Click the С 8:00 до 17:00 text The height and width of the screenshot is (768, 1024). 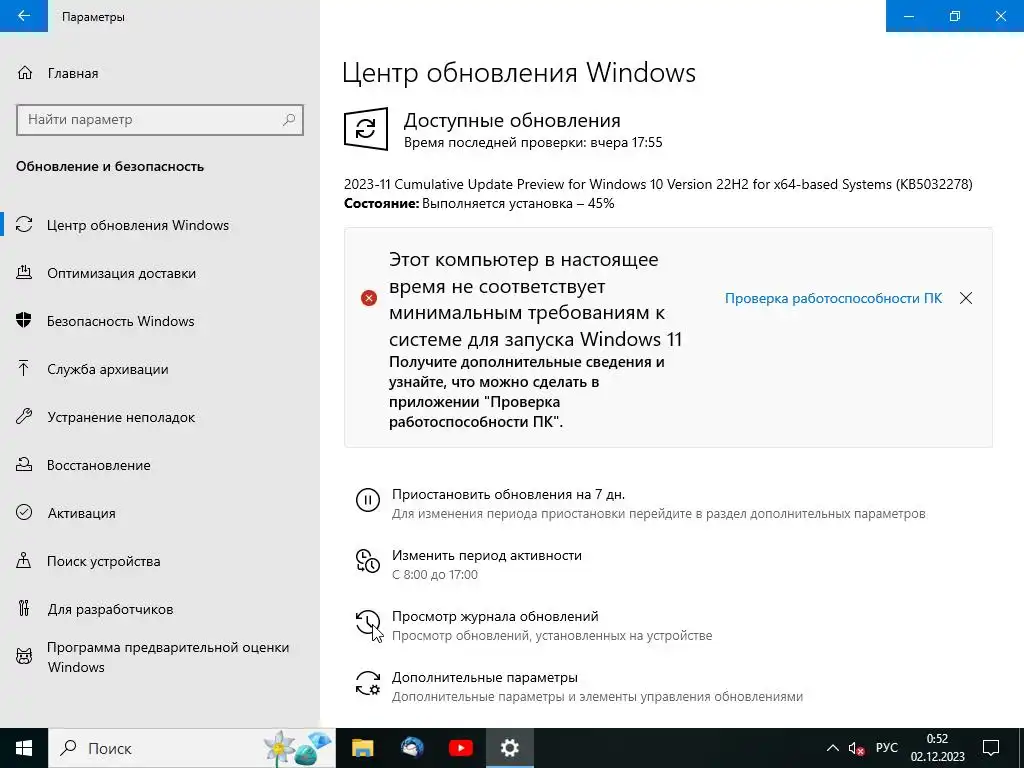[x=435, y=575]
